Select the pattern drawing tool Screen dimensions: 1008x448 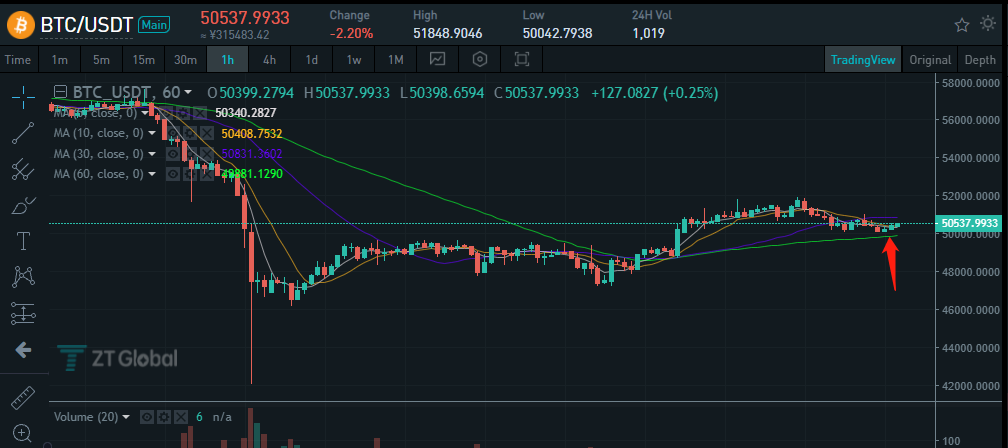pyautogui.click(x=24, y=277)
